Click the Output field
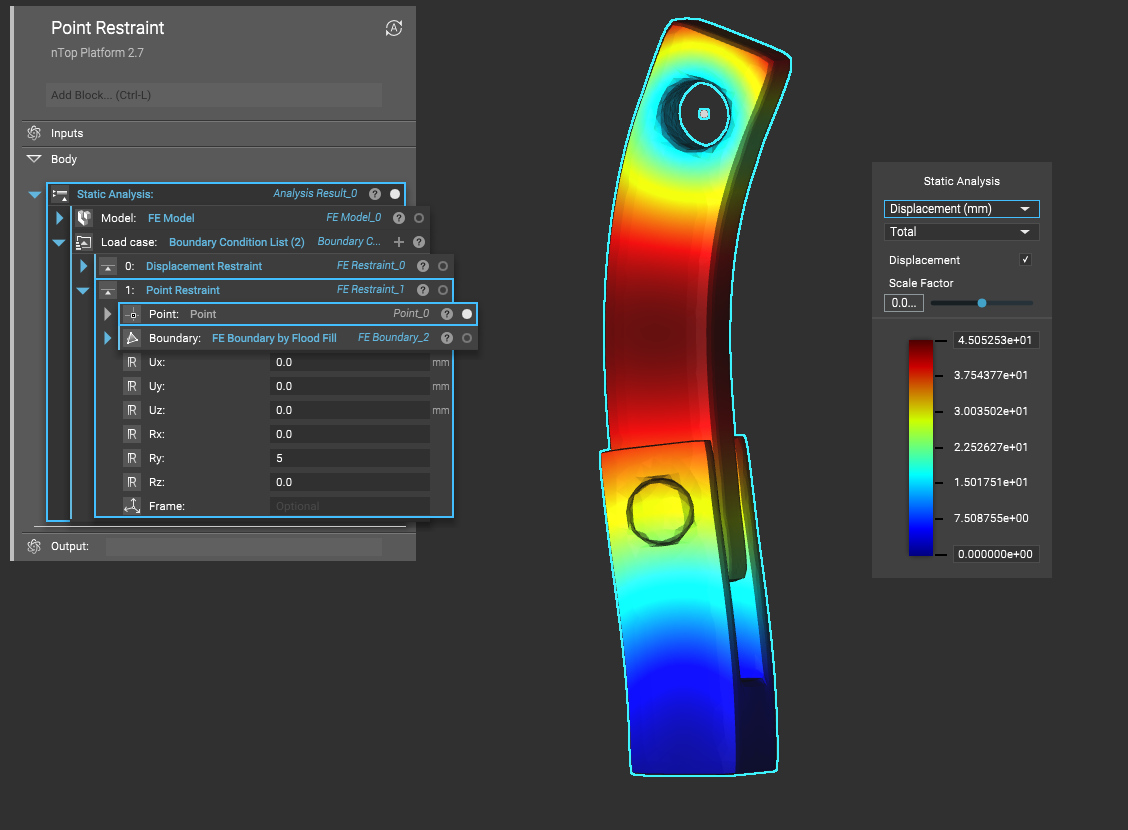1128x830 pixels. pos(244,547)
